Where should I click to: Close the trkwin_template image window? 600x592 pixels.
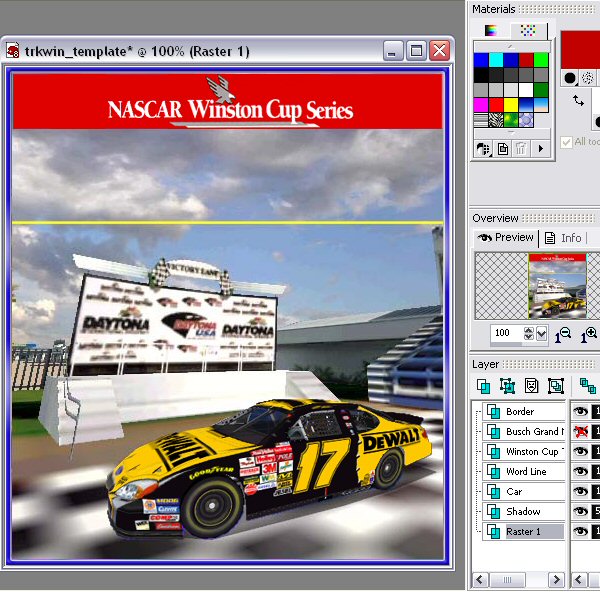[x=439, y=51]
